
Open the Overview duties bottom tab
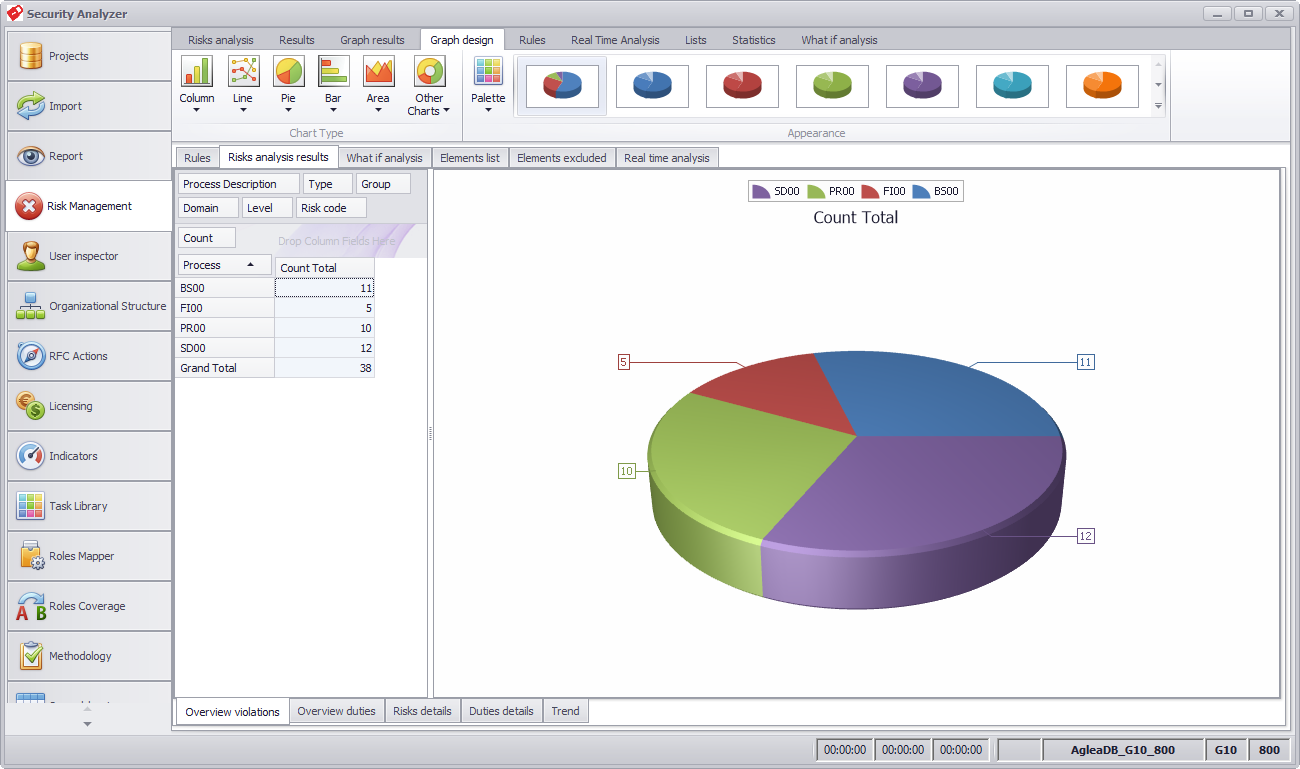coord(337,711)
